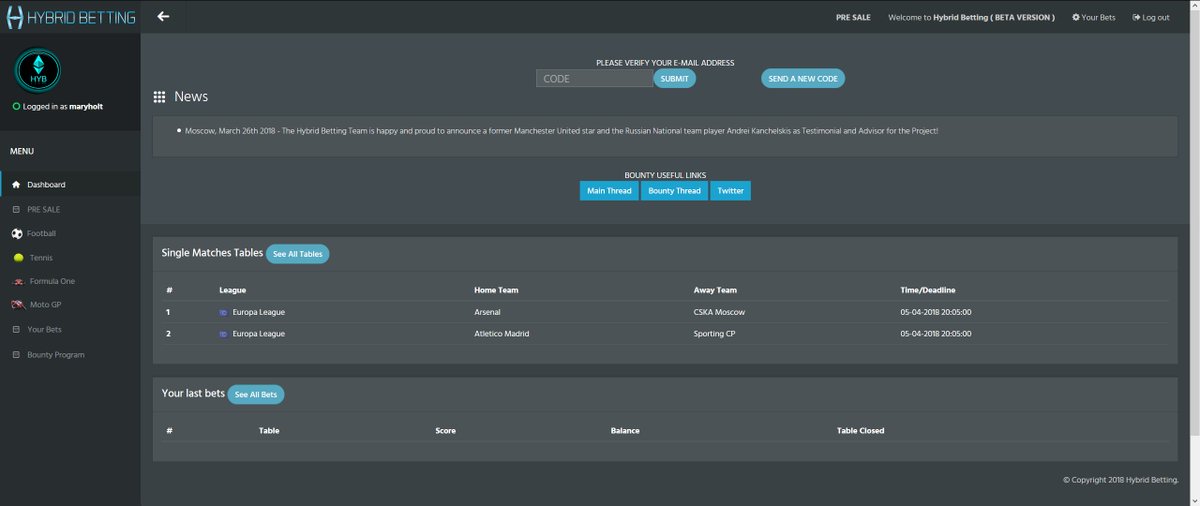Screen dimensions: 1200x506
Task: Click See All Tables button
Action: point(297,254)
